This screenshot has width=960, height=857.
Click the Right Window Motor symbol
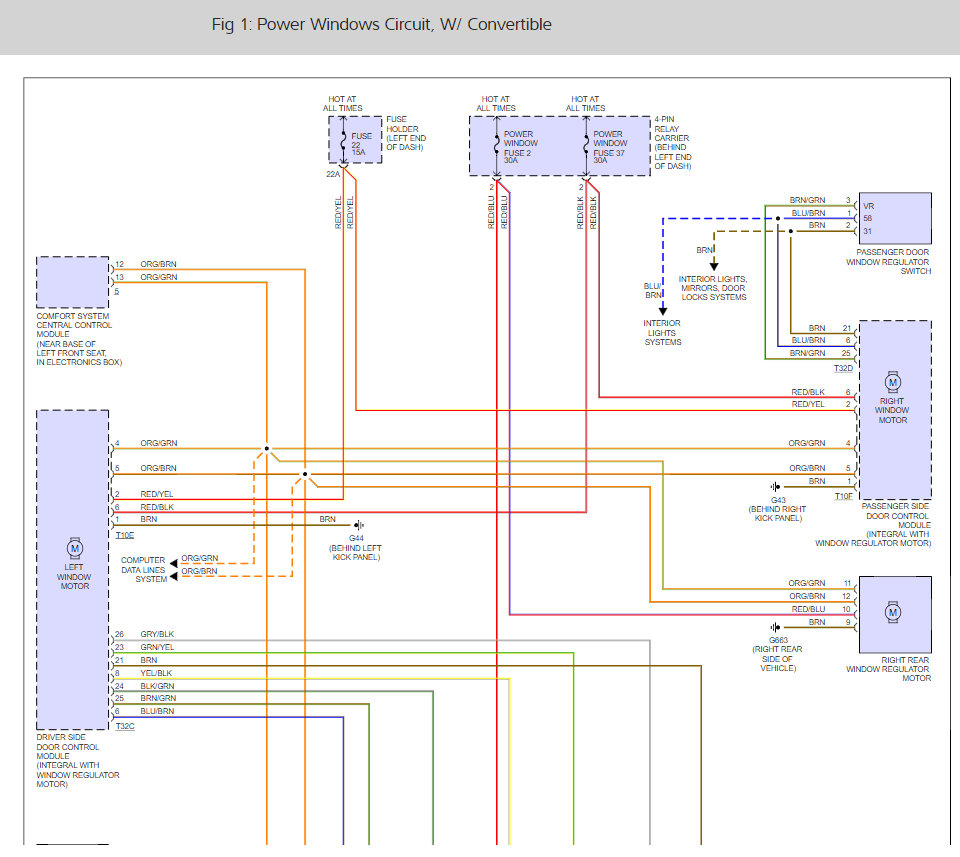[x=893, y=383]
